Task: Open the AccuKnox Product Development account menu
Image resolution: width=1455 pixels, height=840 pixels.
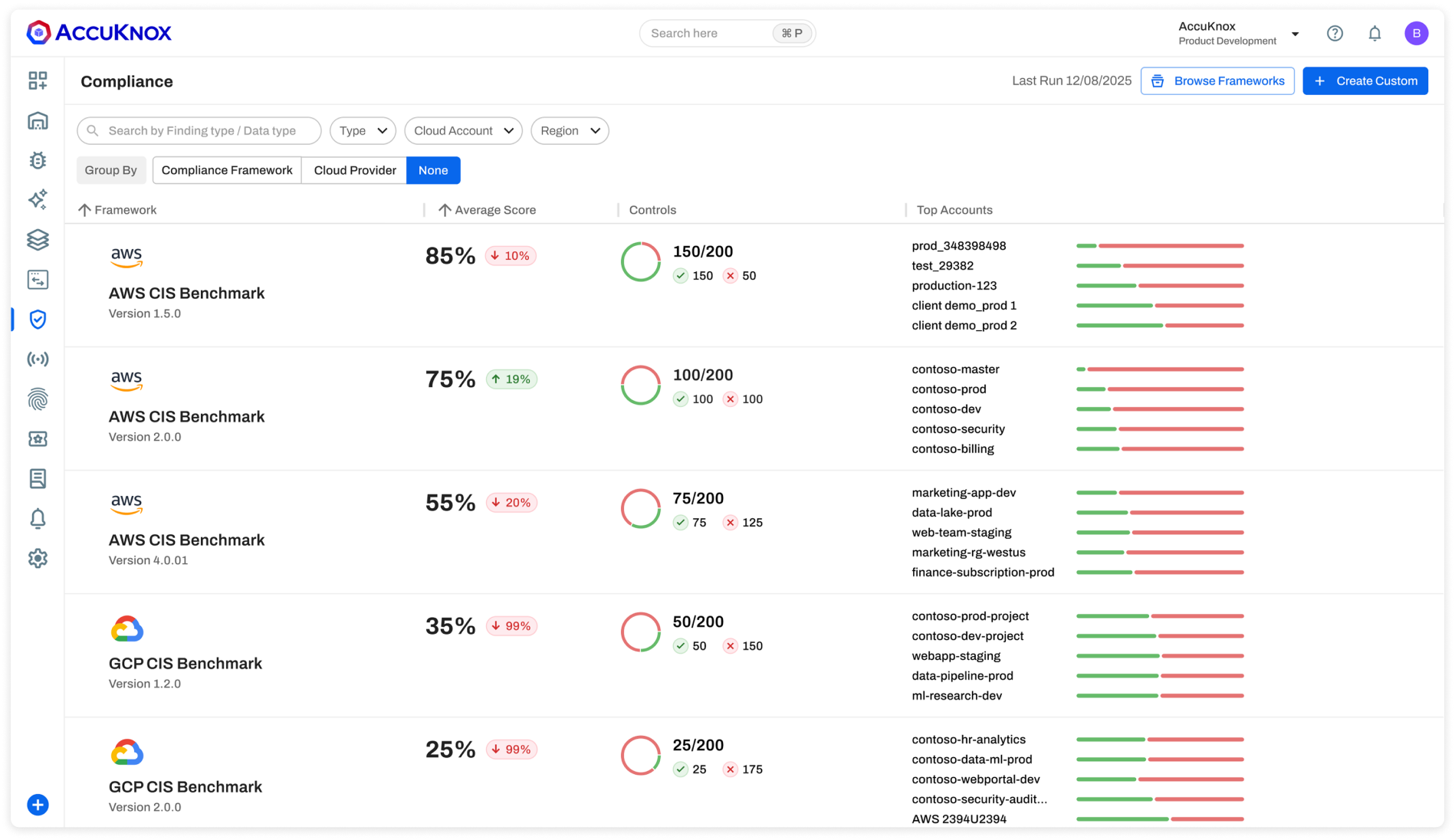Action: [x=1237, y=33]
